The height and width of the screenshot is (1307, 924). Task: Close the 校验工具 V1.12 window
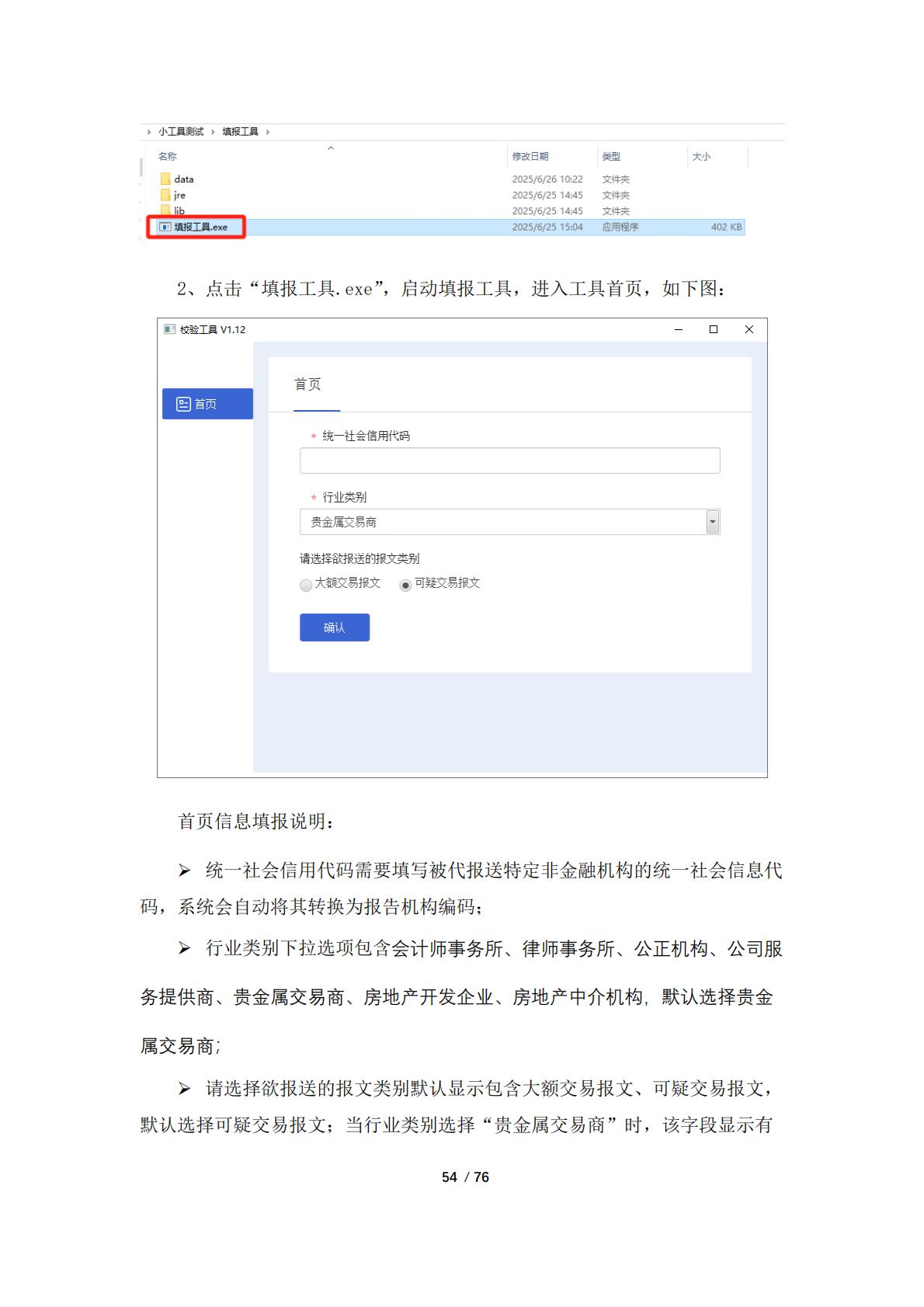tap(749, 329)
